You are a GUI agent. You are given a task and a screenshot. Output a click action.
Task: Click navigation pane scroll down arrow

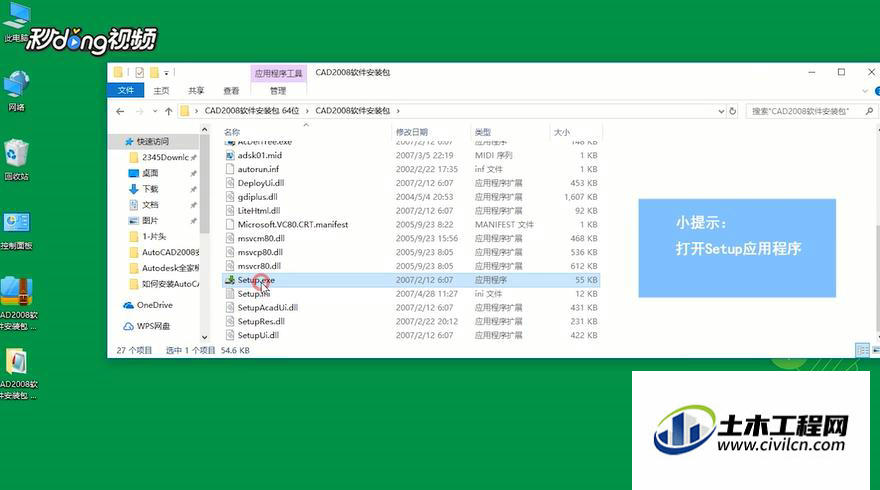tap(204, 337)
